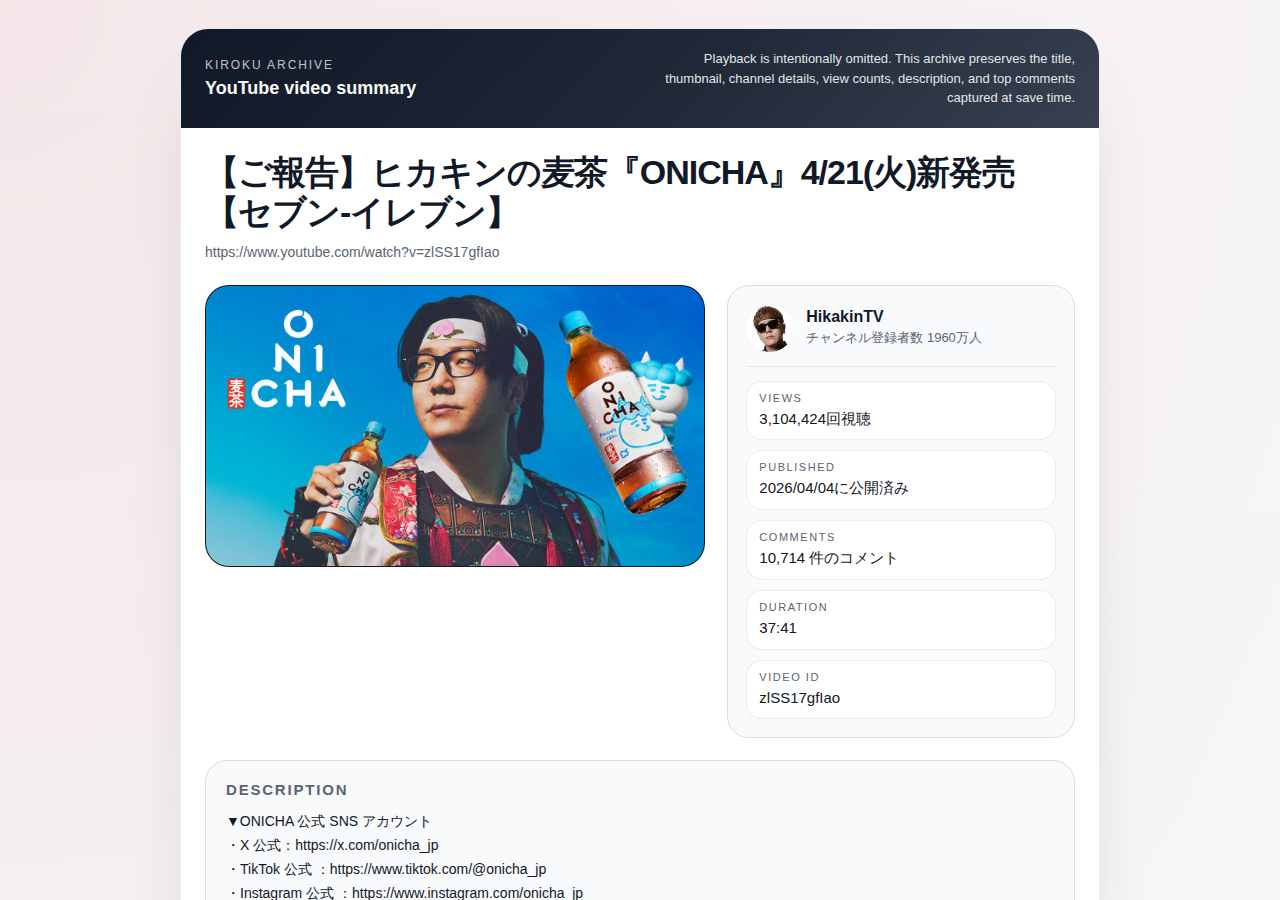Click the ONICHA 公式 SNS アカウント line
Image resolution: width=1280 pixels, height=900 pixels.
(329, 821)
